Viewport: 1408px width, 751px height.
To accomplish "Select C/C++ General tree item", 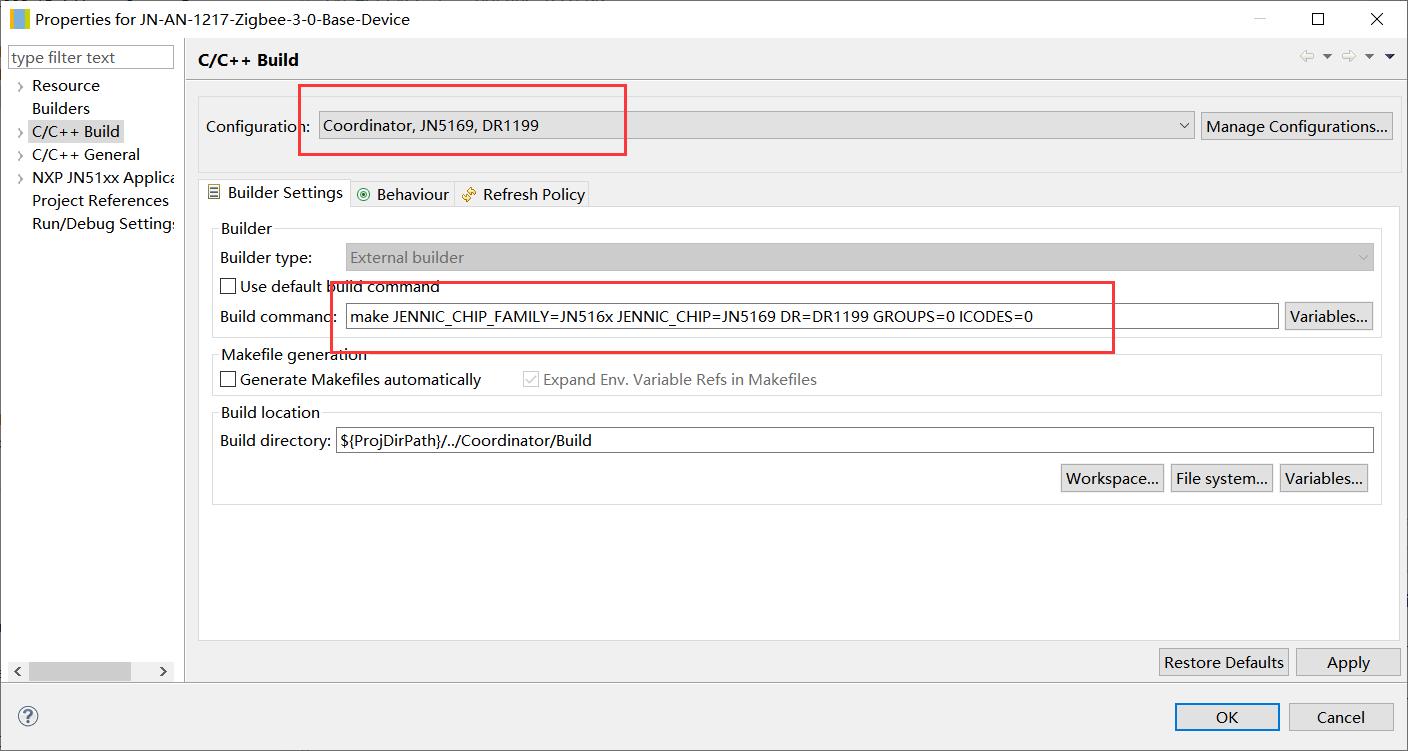I will click(86, 154).
